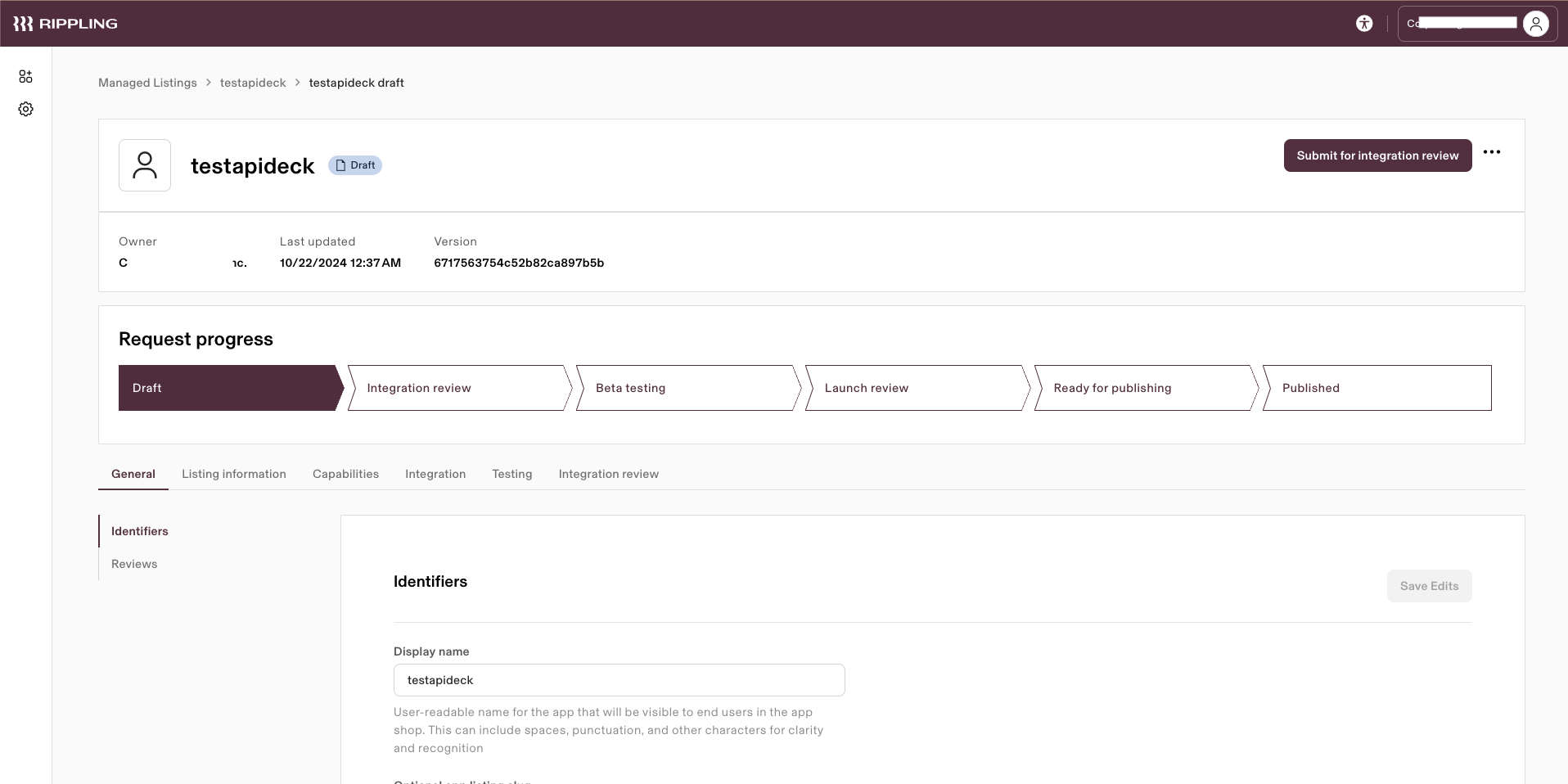
Task: Select the Draft stage in Request progress
Action: point(229,388)
